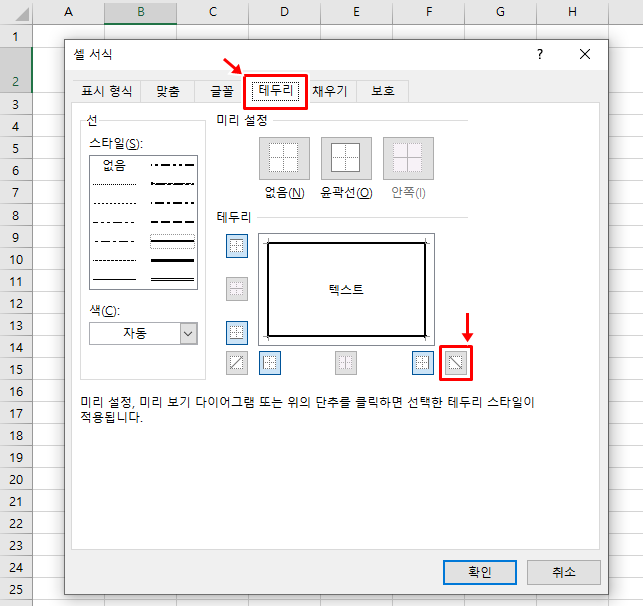643x606 pixels.
Task: Click the 텍스트 border preview diagram
Action: tap(346, 289)
